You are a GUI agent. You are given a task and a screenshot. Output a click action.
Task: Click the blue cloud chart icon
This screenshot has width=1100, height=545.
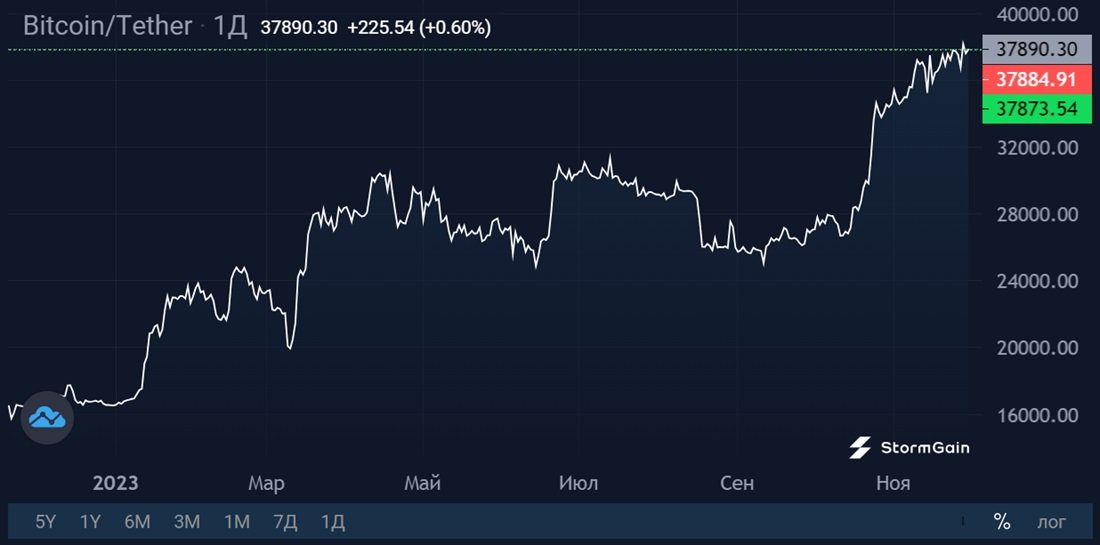click(x=47, y=418)
